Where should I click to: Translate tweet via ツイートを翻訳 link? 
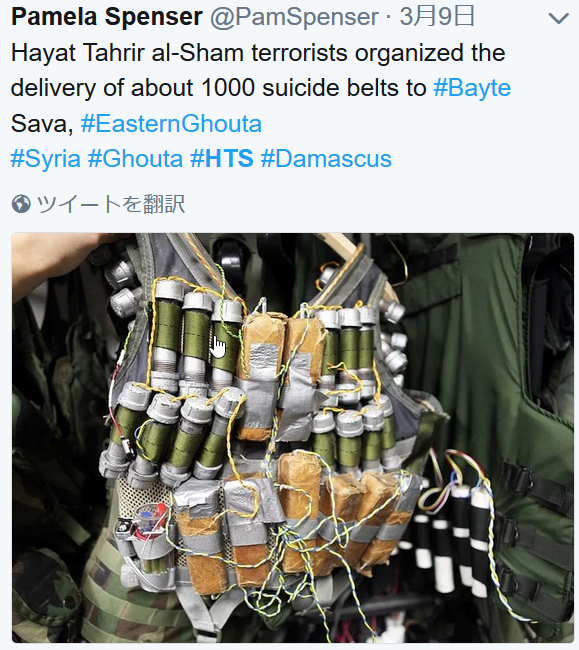click(x=111, y=204)
